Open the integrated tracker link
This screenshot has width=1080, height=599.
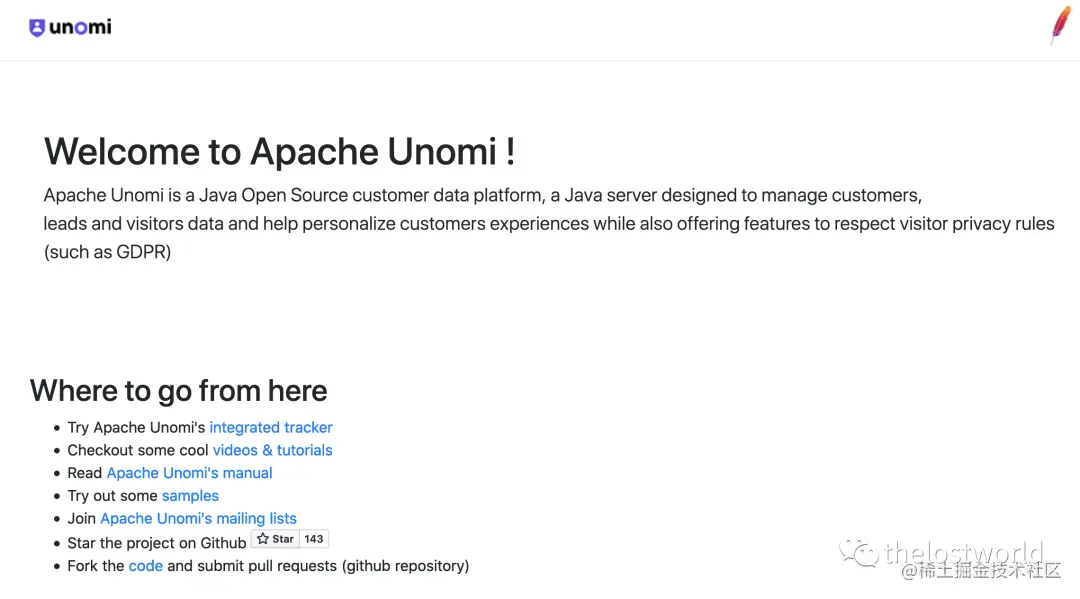coord(271,427)
